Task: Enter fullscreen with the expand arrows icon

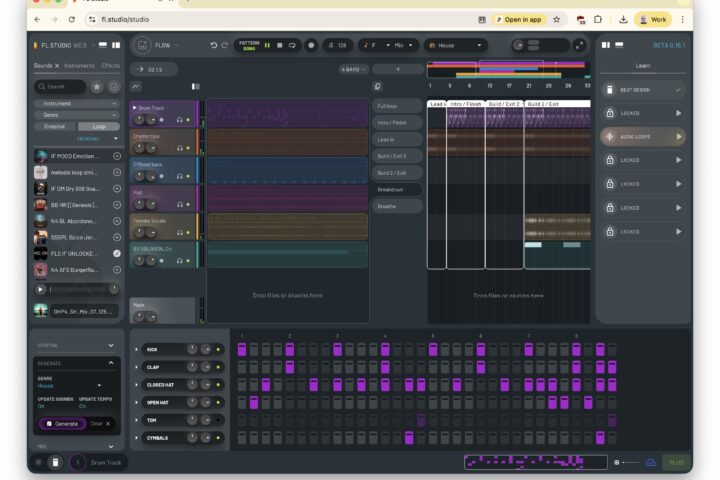Action: pyautogui.click(x=579, y=45)
